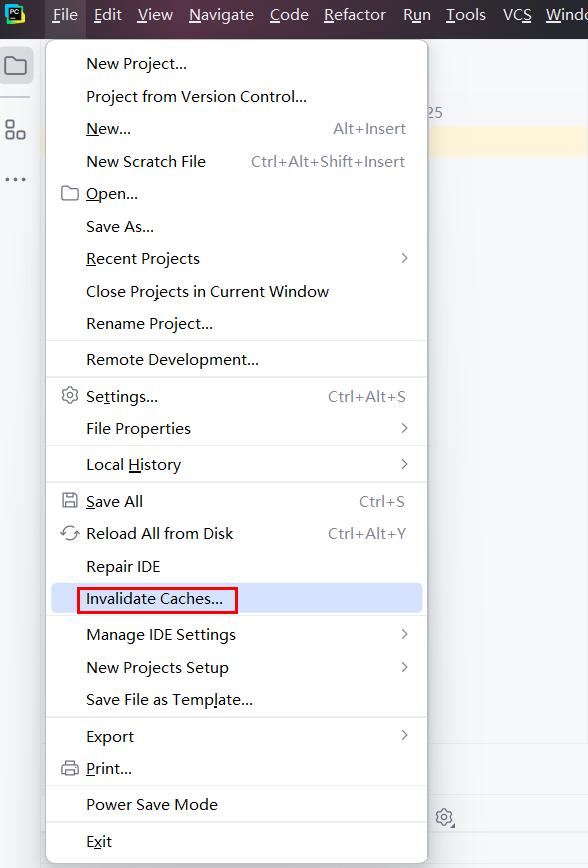Expand the Recent Projects submenu

pos(236,259)
